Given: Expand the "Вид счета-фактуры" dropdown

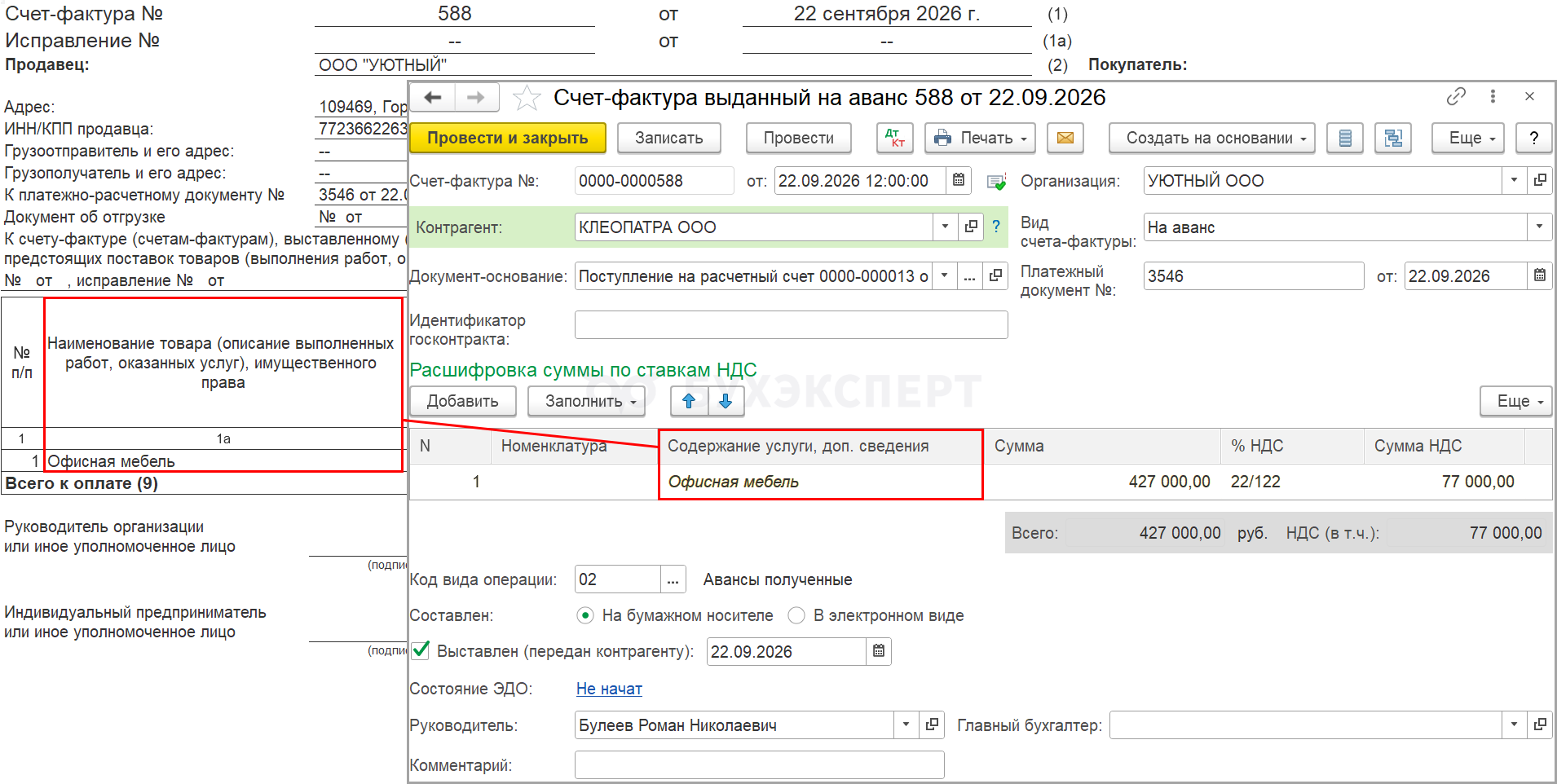Looking at the screenshot, I should click(1539, 227).
